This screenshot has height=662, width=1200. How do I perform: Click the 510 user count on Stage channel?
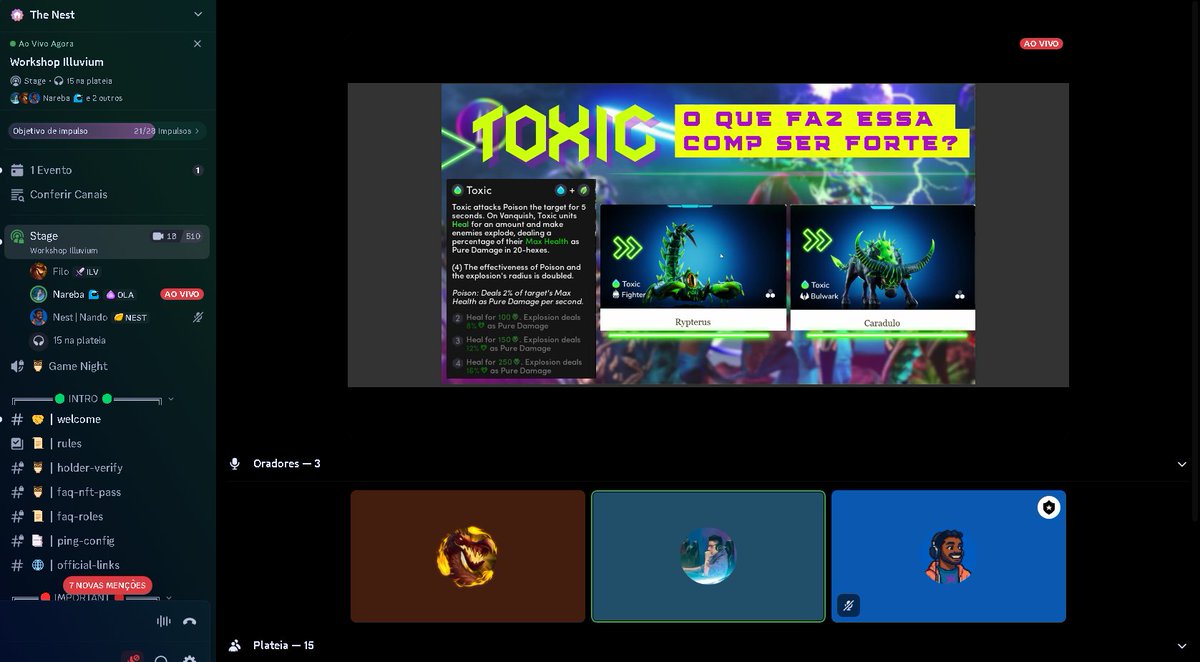(193, 236)
